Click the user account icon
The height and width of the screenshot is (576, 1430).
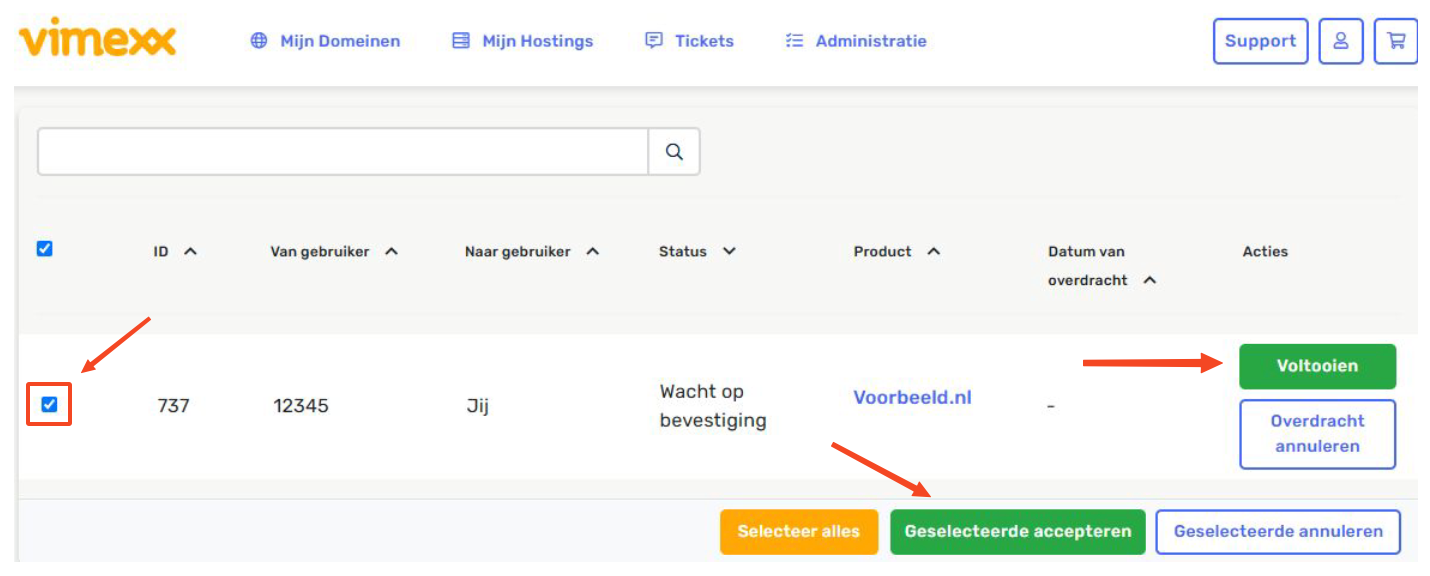[x=1340, y=41]
